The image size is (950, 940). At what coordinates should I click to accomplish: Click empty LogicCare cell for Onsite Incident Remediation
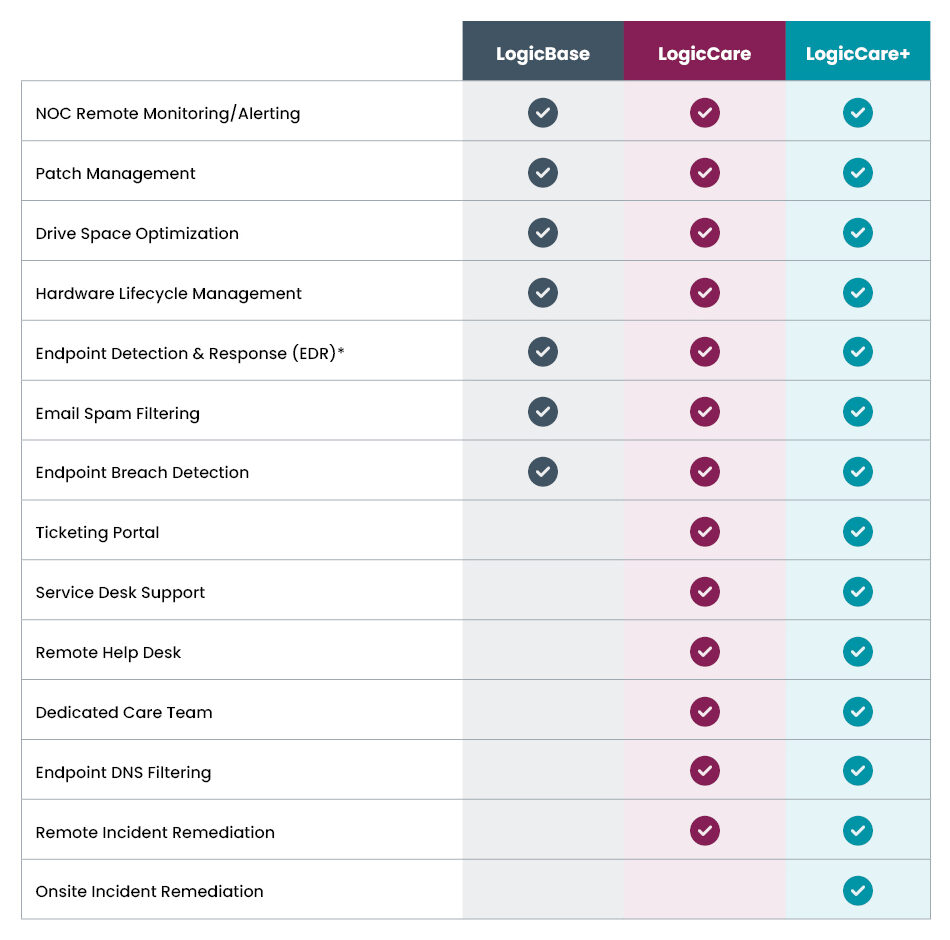point(705,891)
